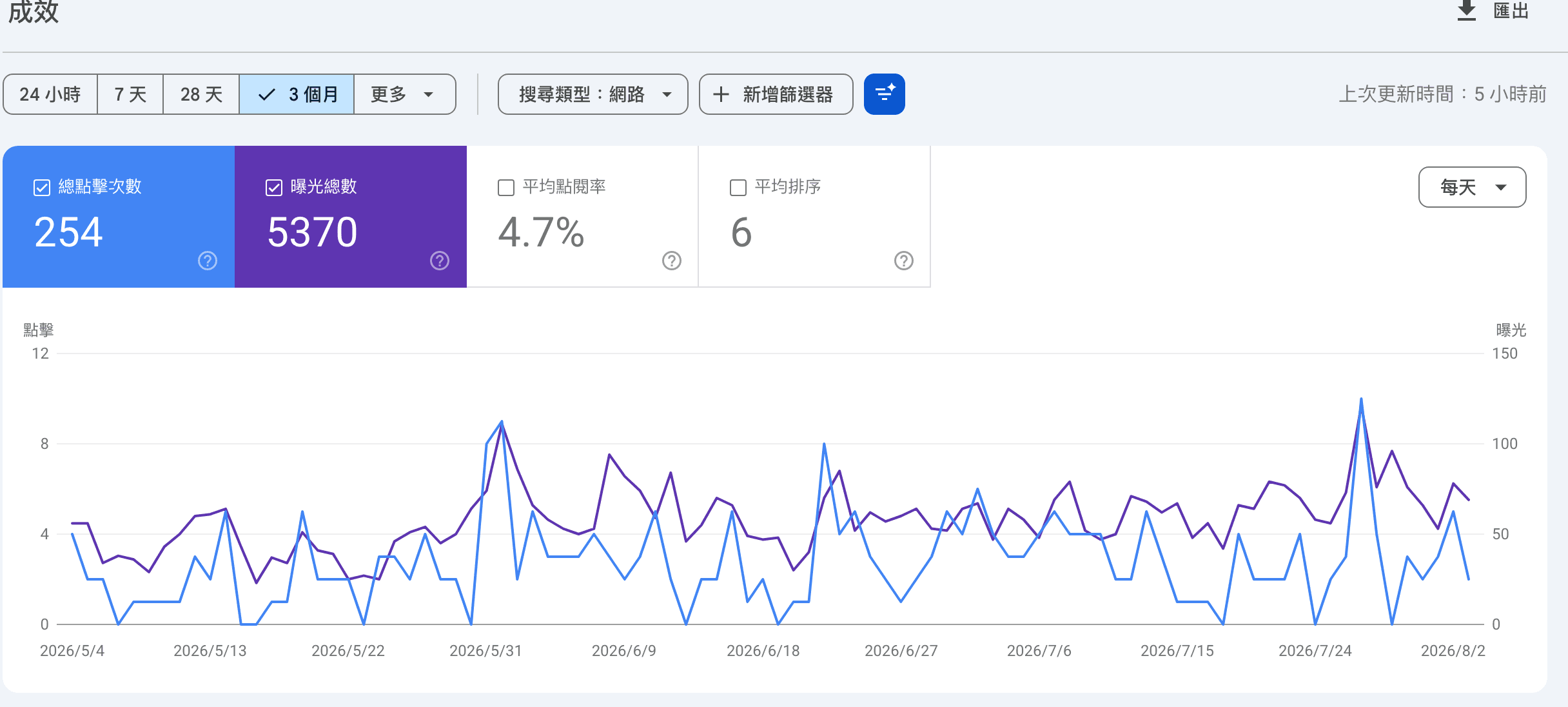This screenshot has height=707, width=1568.
Task: Click the 5370 impressions value
Action: point(312,232)
